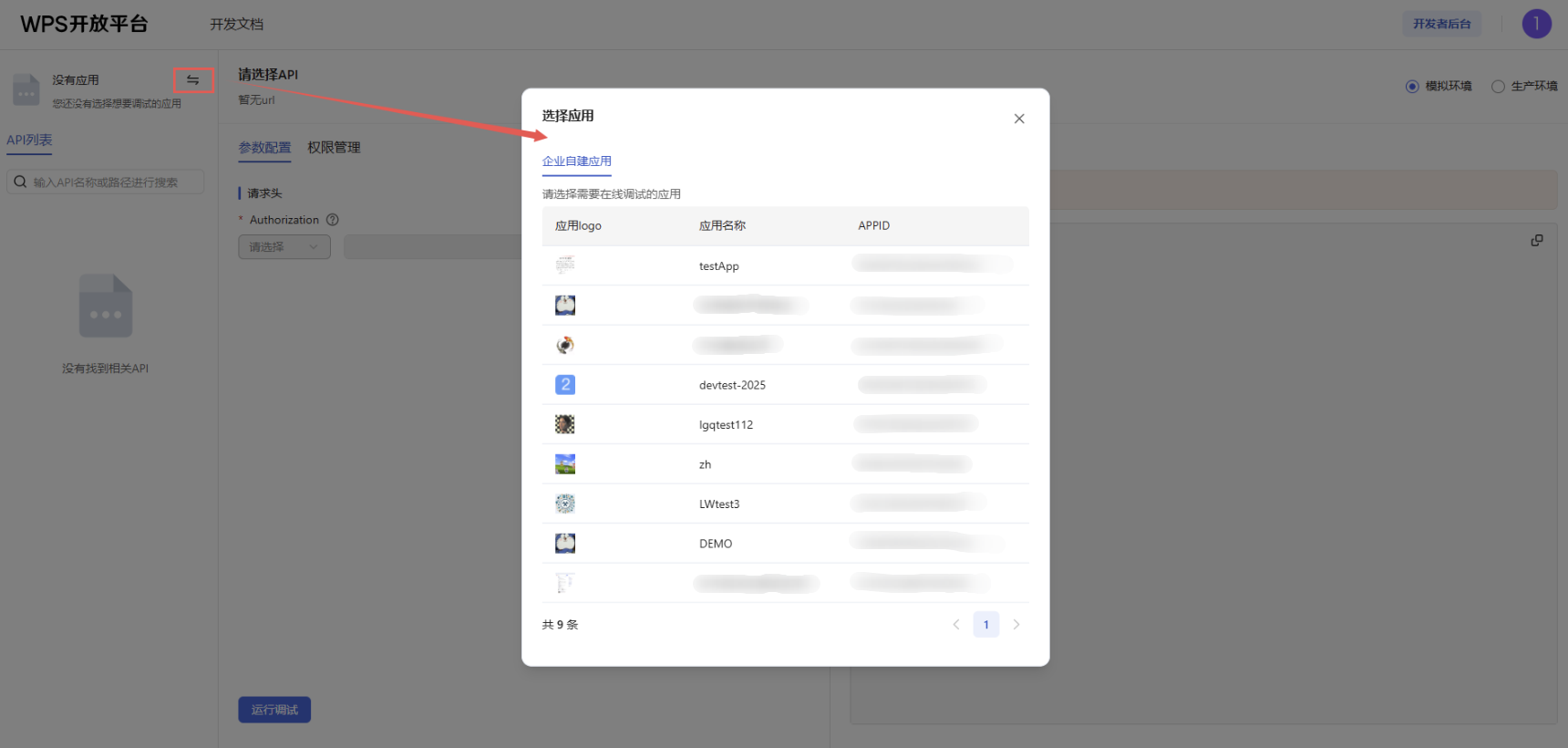Viewport: 1568px width, 748px height.
Task: Select the devtest-2025 app logo
Action: click(x=565, y=385)
